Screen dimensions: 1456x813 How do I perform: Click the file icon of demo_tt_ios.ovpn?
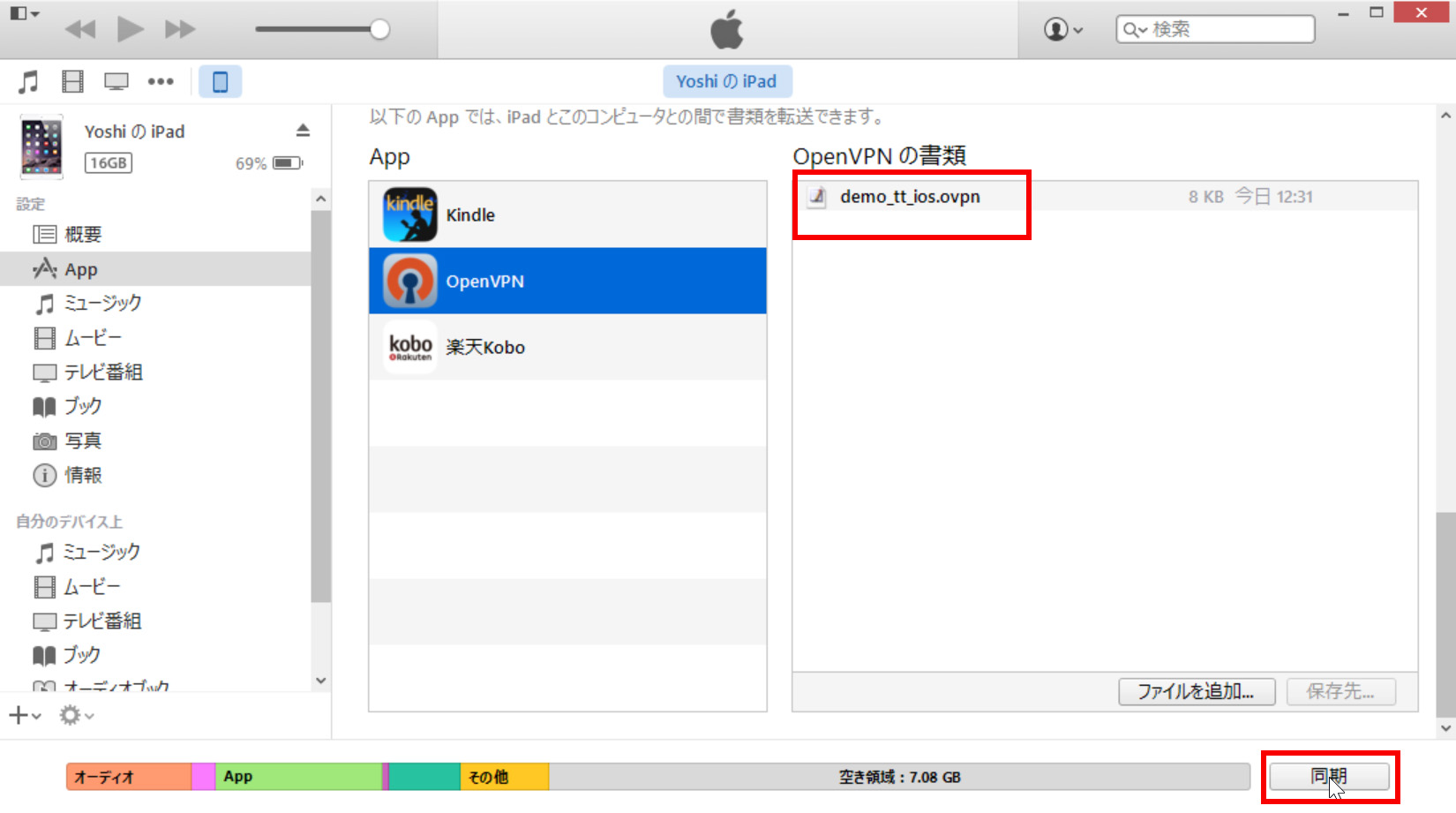817,196
